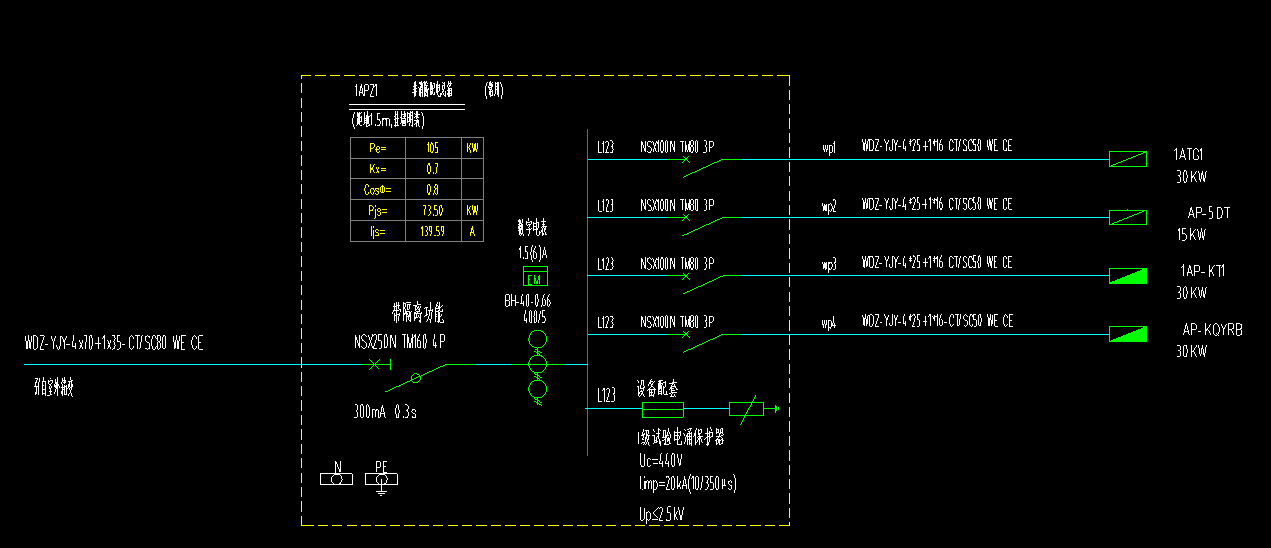Click the AP-5DT load name
The image size is (1271, 548).
tap(1208, 213)
